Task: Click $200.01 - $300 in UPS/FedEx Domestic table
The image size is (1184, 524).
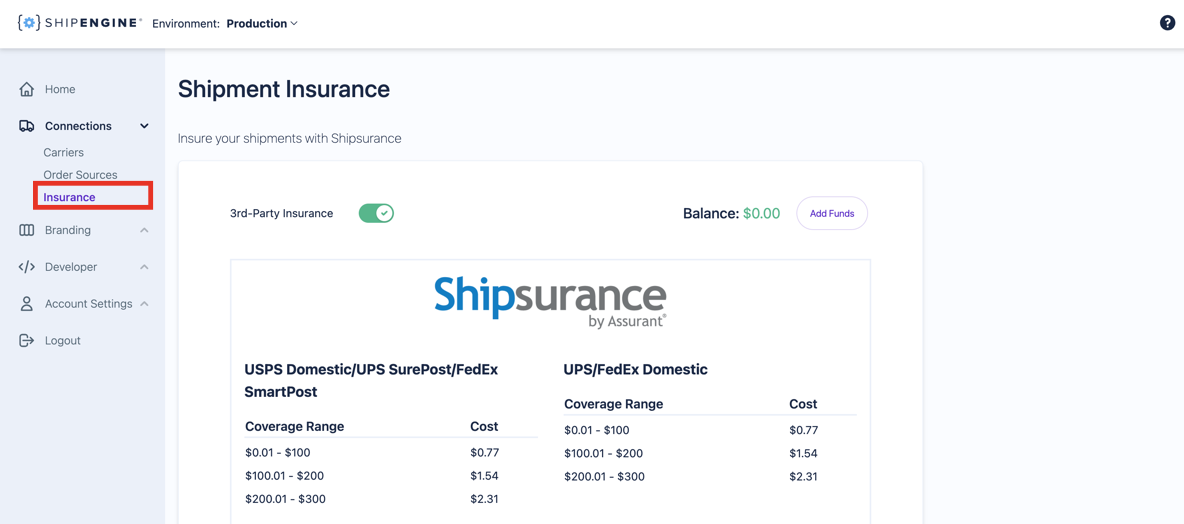Action: click(x=604, y=476)
